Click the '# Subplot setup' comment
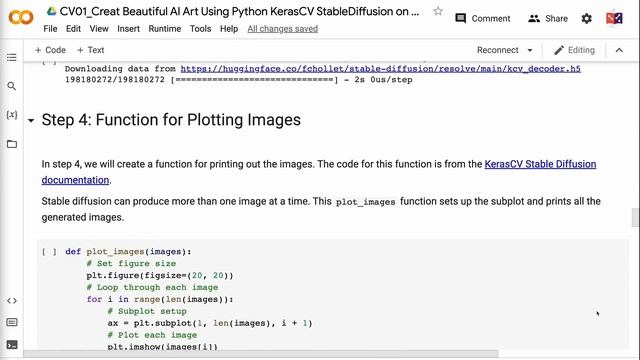 click(x=147, y=311)
